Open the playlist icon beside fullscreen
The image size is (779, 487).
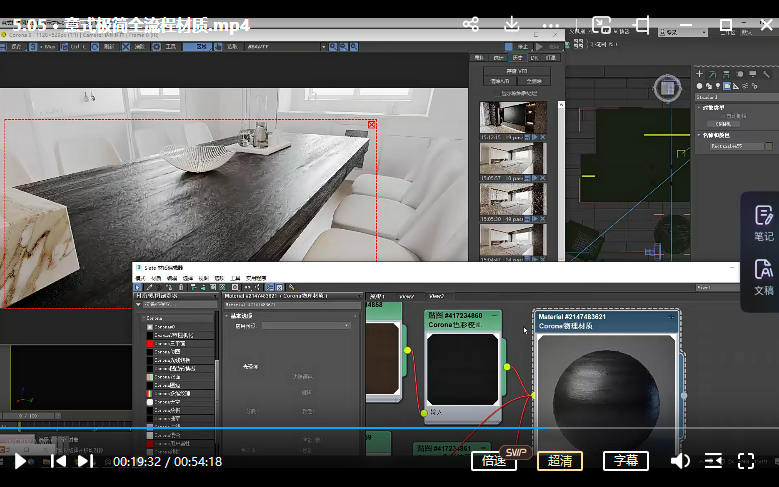click(713, 461)
